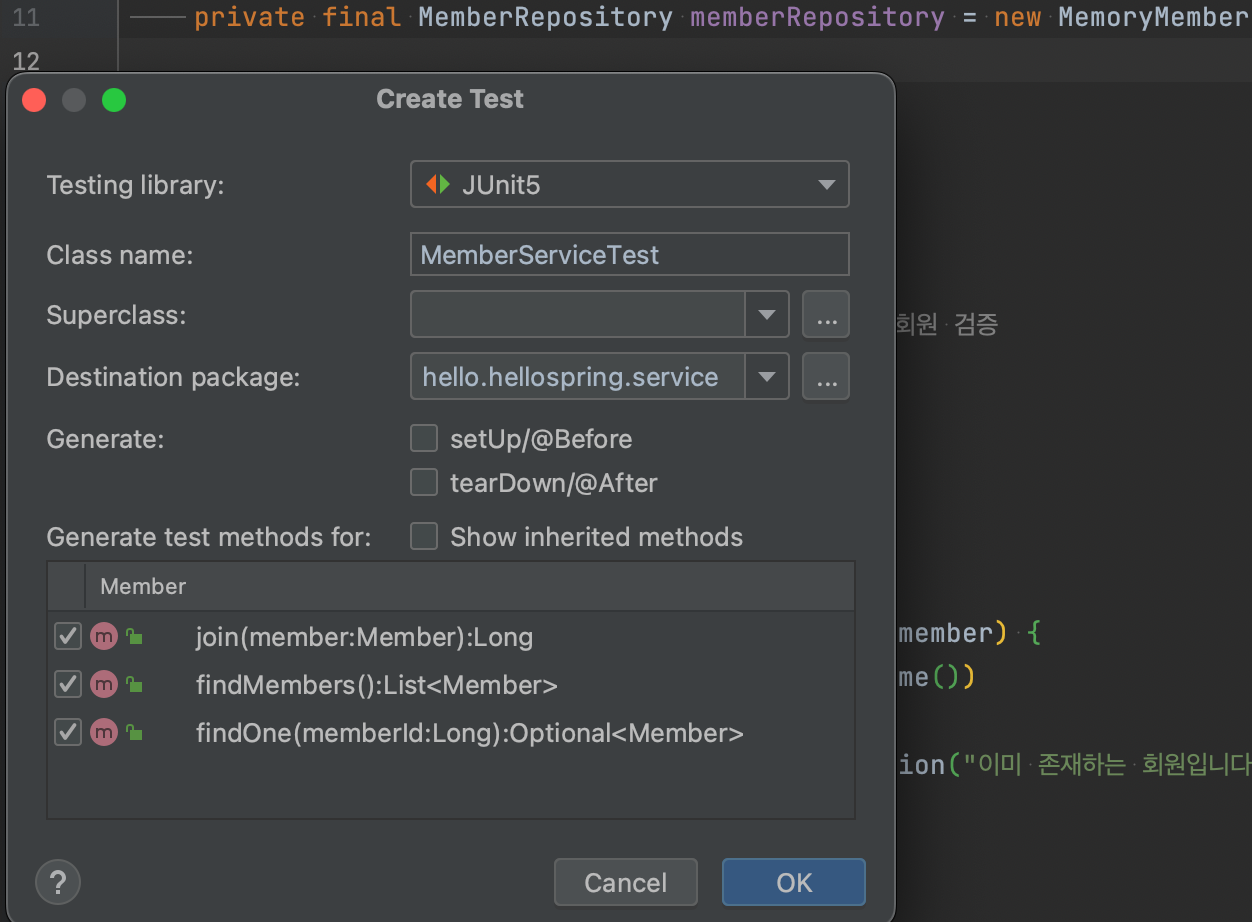The image size is (1252, 922).
Task: Browse Destination package with ellipsis button
Action: [x=826, y=377]
